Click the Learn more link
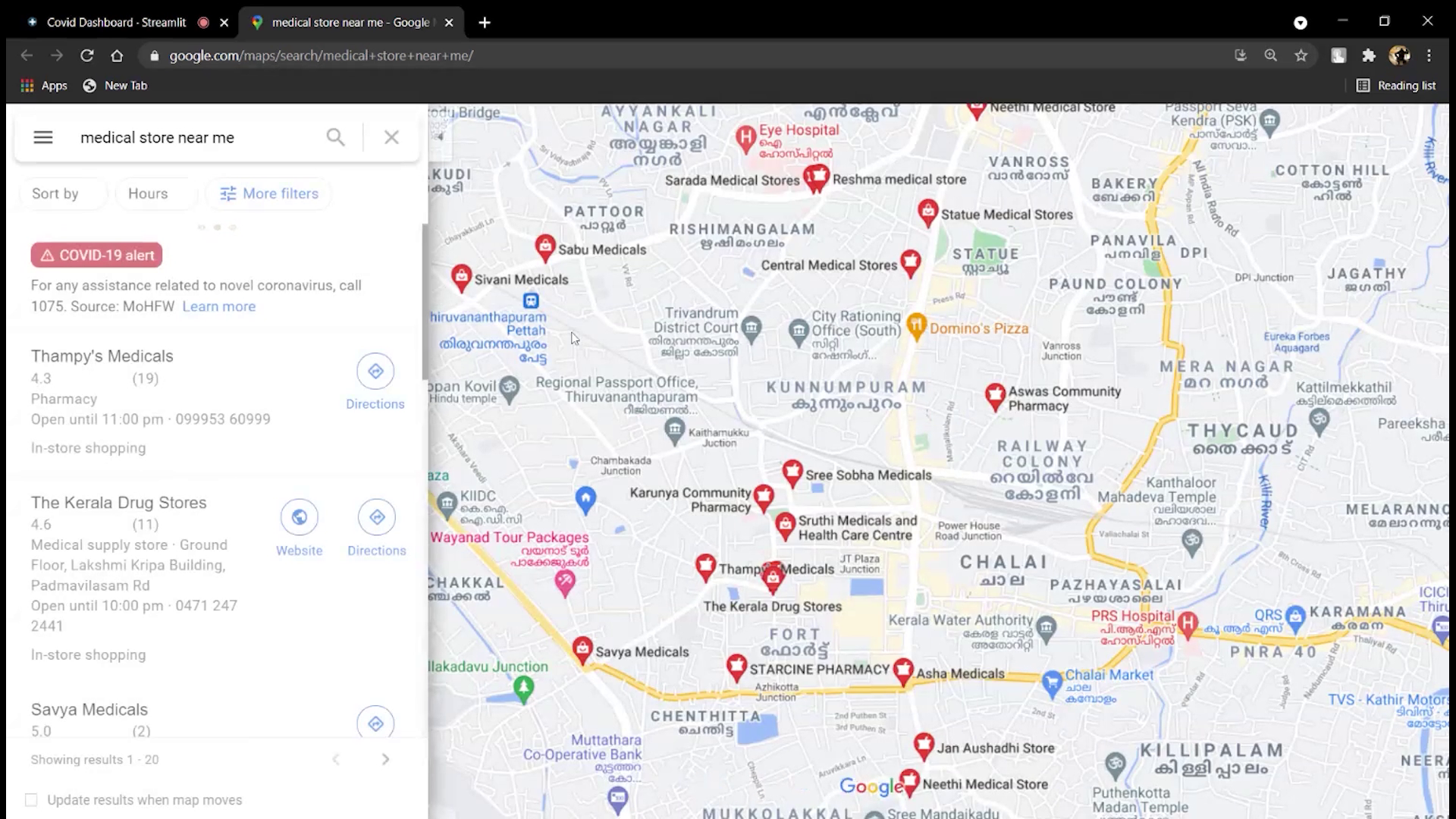1456x819 pixels. tap(218, 306)
